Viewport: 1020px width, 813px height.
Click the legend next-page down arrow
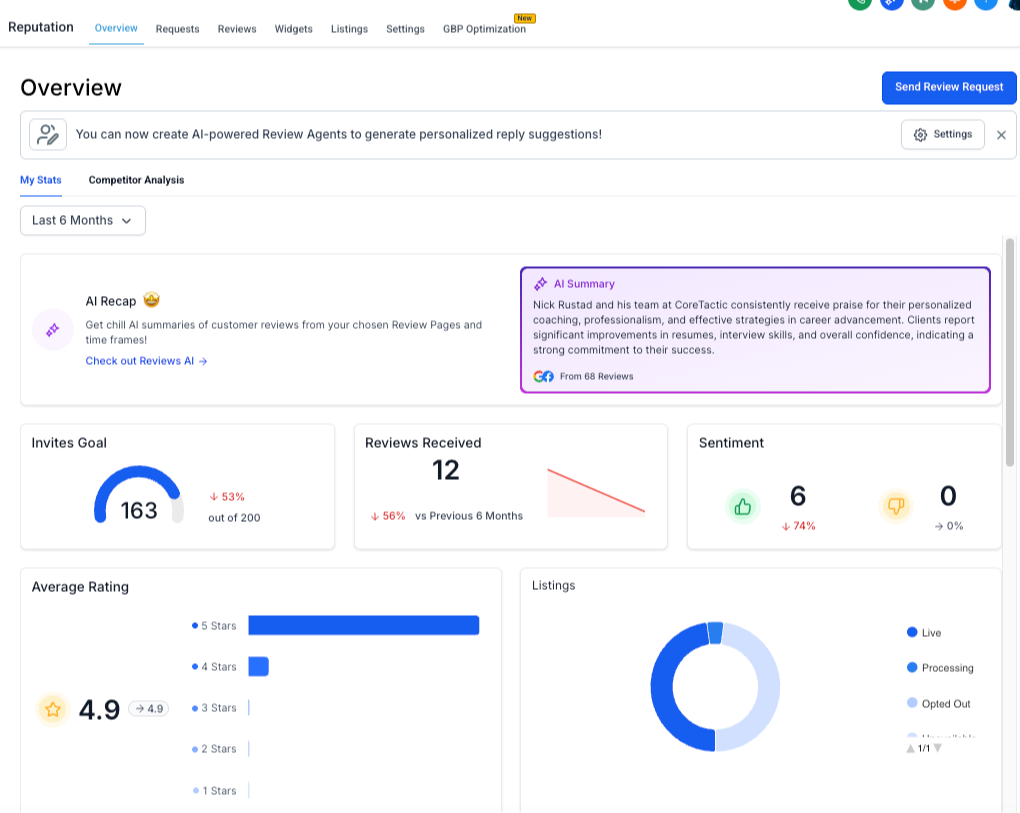(938, 748)
